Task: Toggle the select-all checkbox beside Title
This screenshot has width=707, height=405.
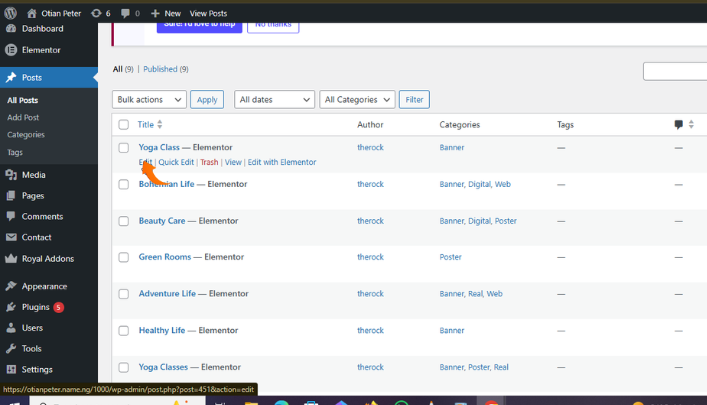Action: (124, 125)
